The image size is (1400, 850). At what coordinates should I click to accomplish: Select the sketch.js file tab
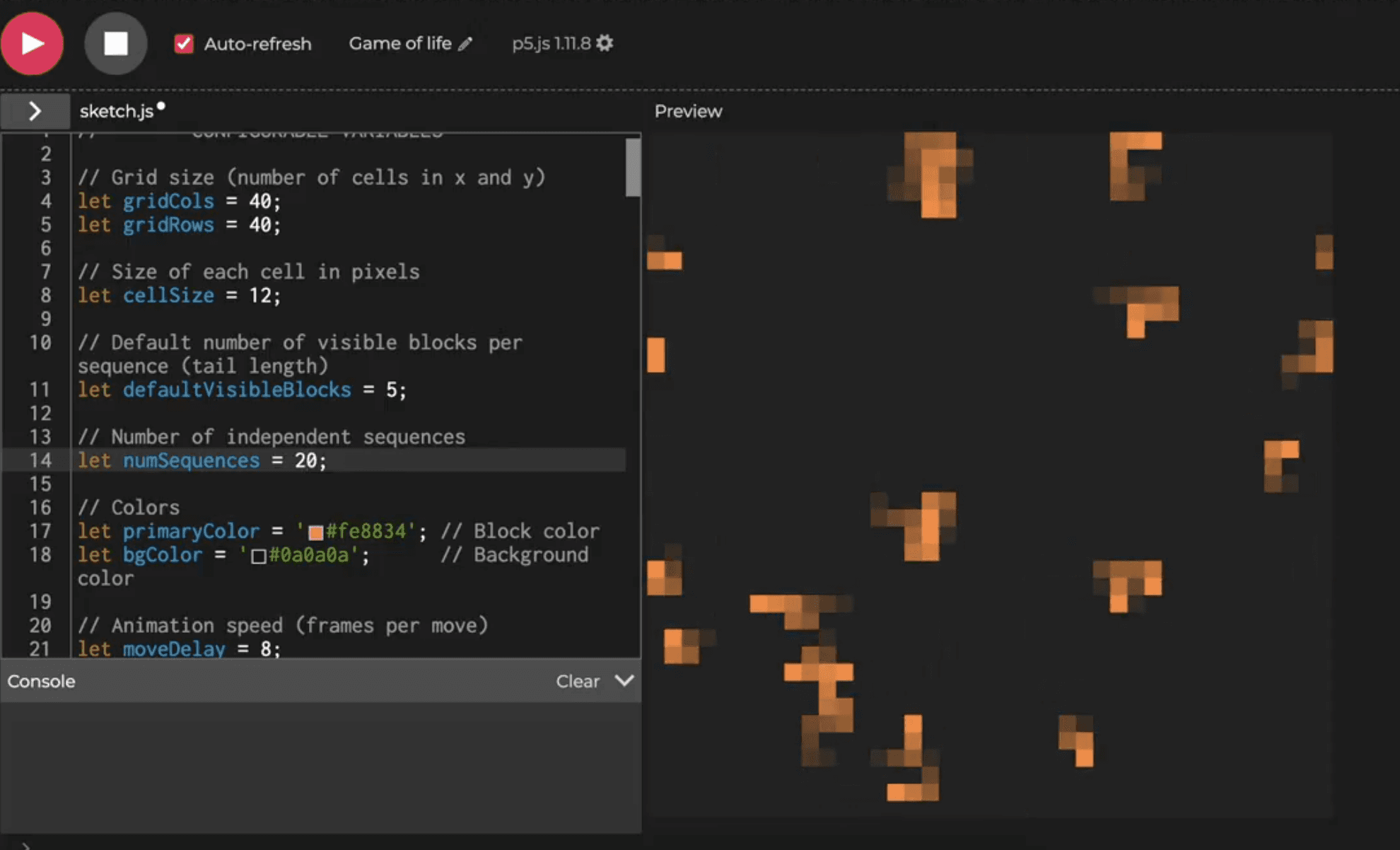[117, 111]
